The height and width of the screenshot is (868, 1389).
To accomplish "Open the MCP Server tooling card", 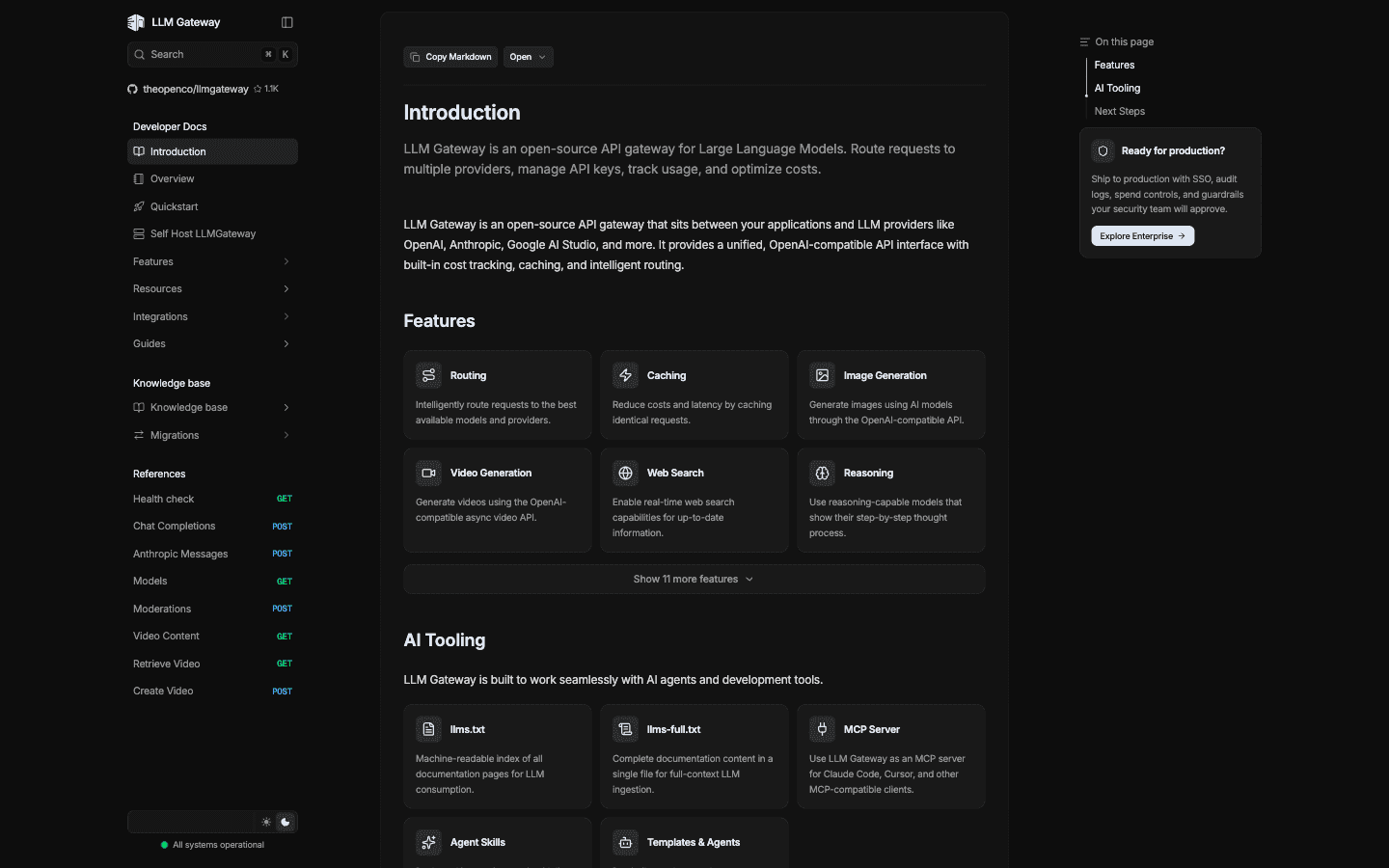I will pyautogui.click(x=891, y=756).
